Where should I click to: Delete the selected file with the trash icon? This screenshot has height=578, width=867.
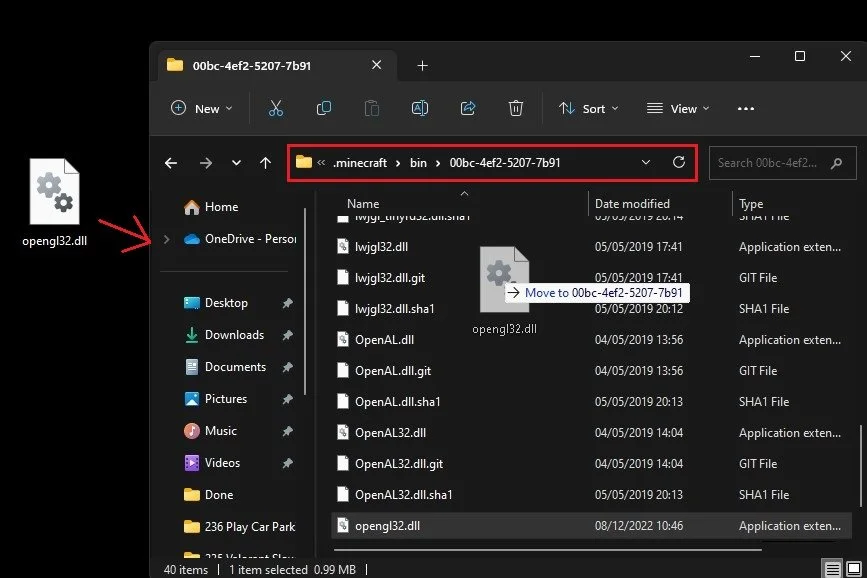(516, 108)
